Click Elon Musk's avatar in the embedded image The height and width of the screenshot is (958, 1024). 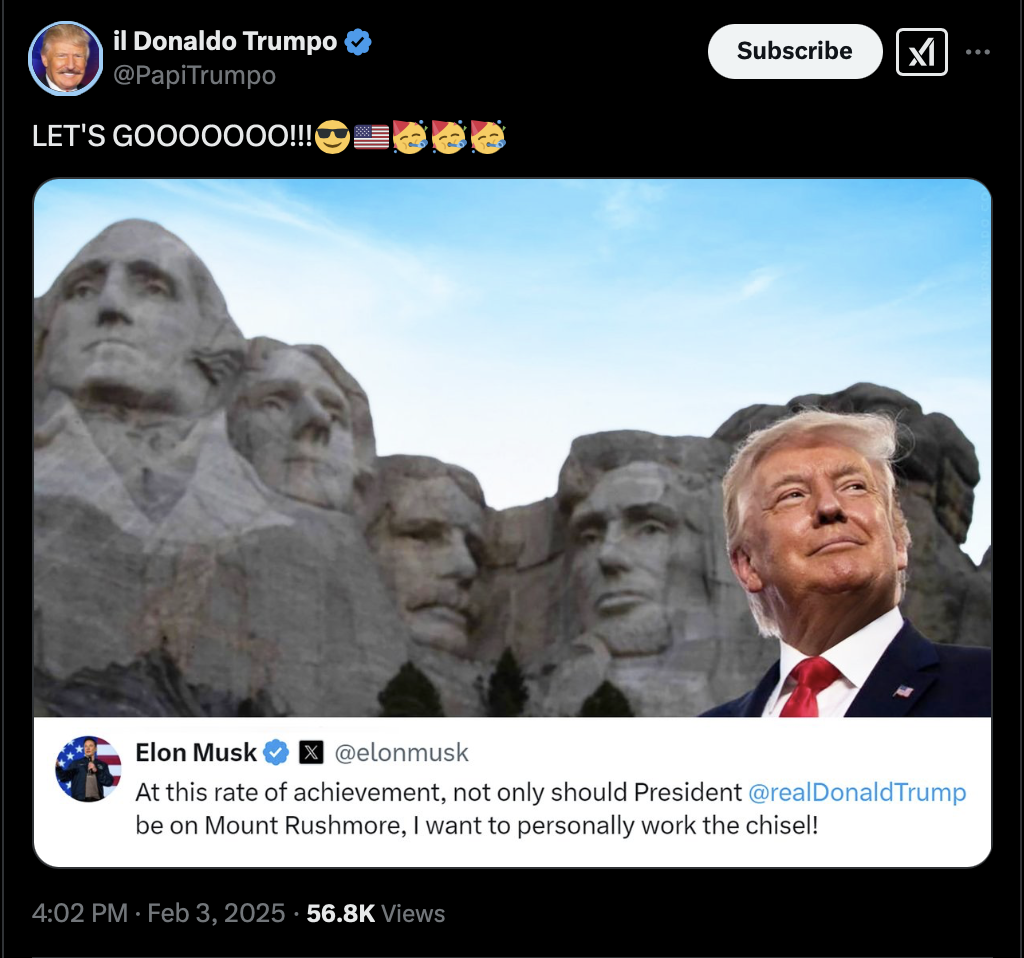[88, 769]
